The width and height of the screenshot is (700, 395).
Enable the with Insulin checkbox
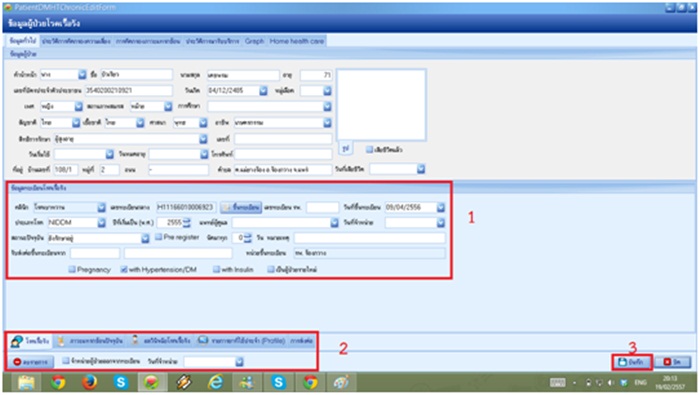[217, 269]
